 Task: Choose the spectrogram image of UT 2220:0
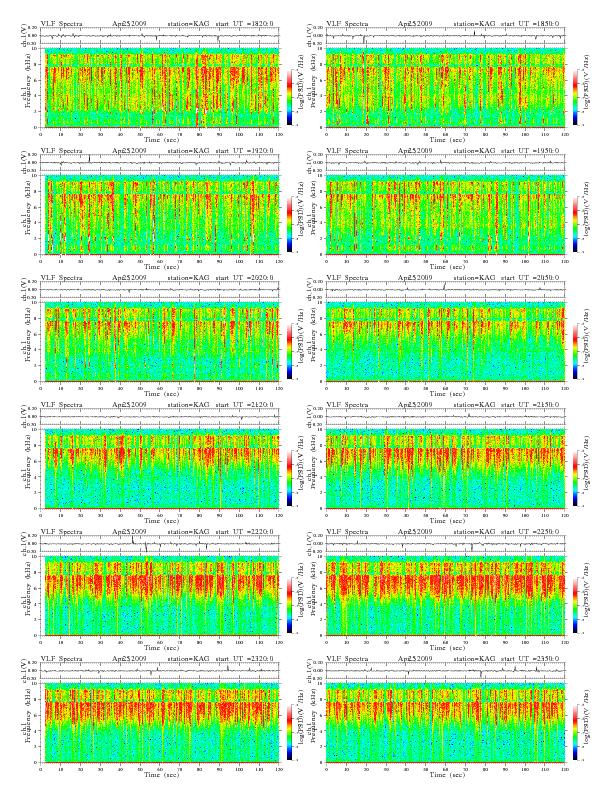pos(160,596)
